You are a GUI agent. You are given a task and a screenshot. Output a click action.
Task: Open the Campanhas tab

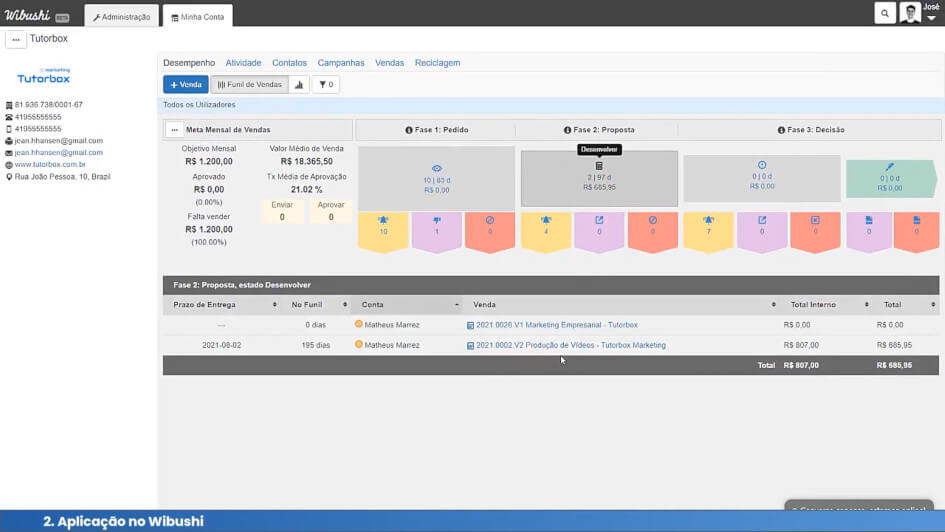341,63
